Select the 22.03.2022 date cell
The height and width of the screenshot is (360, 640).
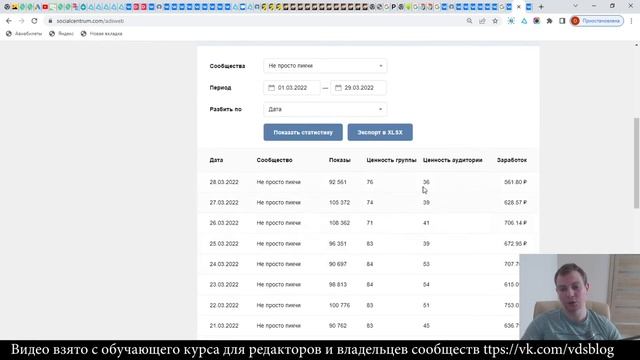pos(224,305)
